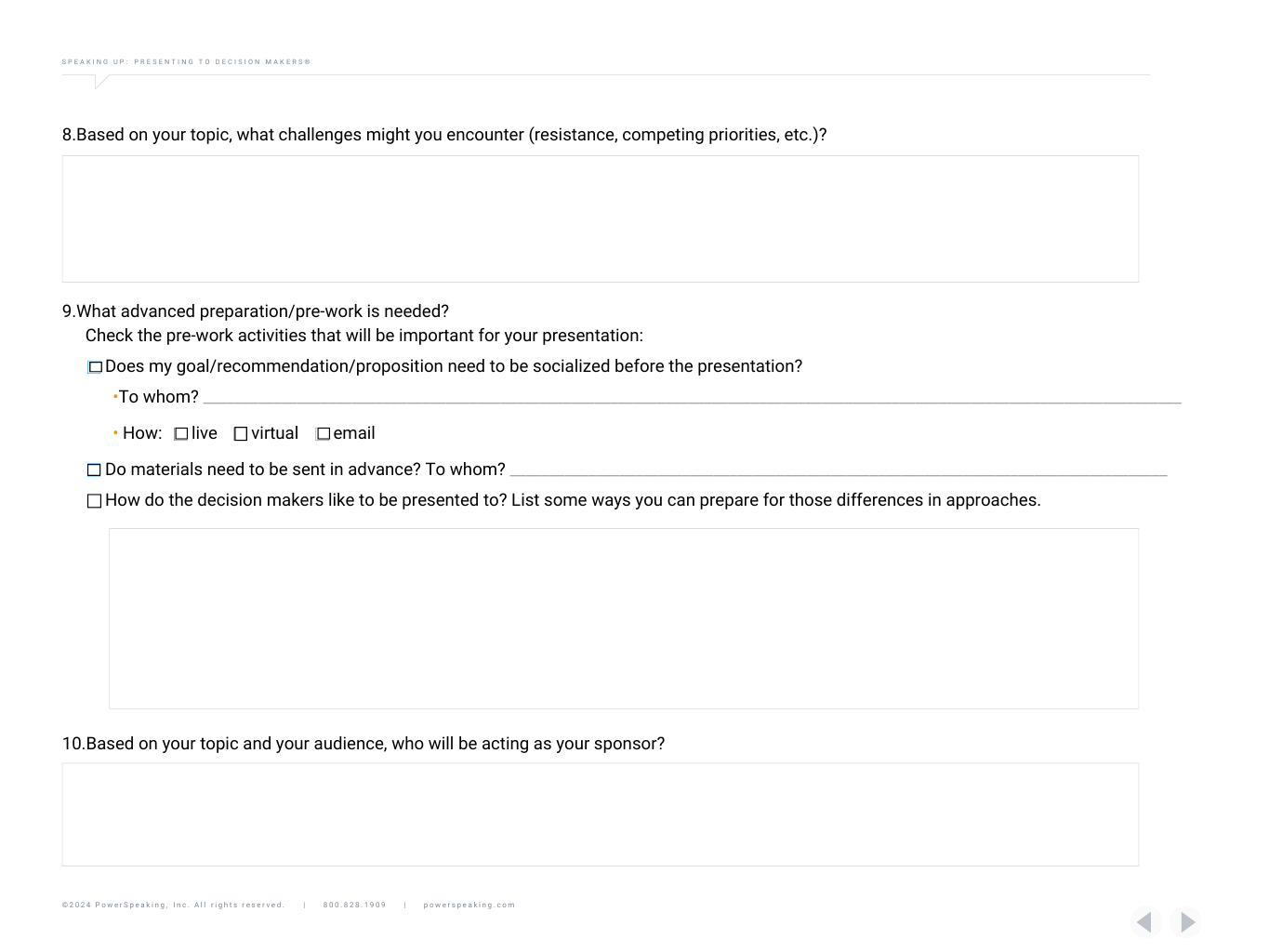The image size is (1269, 952).
Task: Click the 'Speaking Up: Presenting to Decision Makers' header
Action: click(186, 62)
